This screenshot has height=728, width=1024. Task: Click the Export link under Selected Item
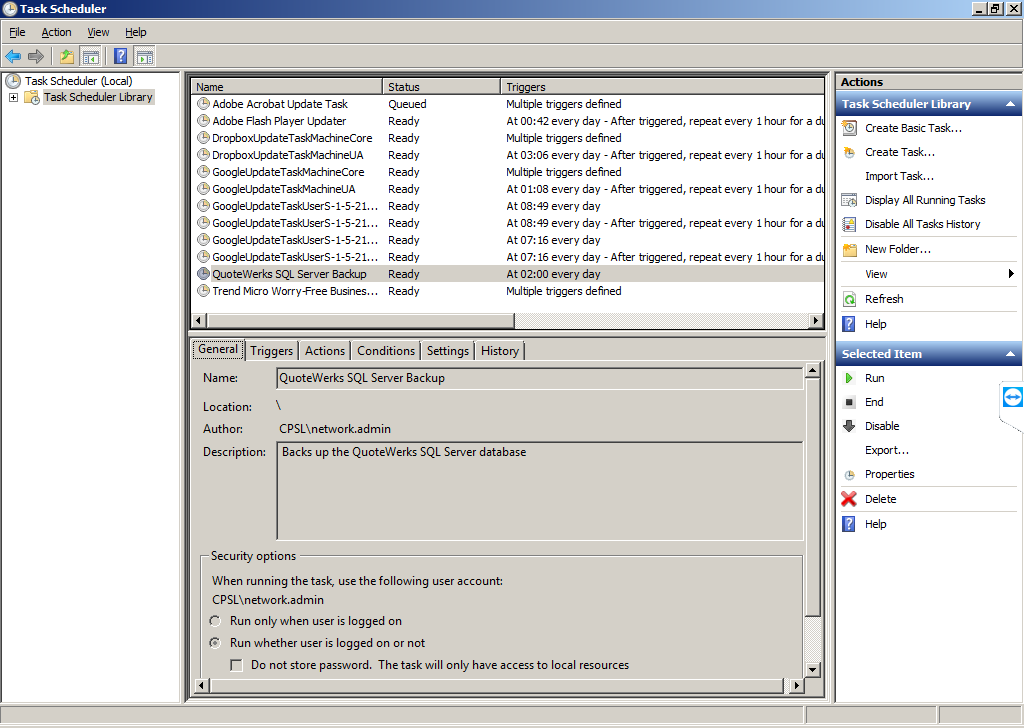(887, 450)
